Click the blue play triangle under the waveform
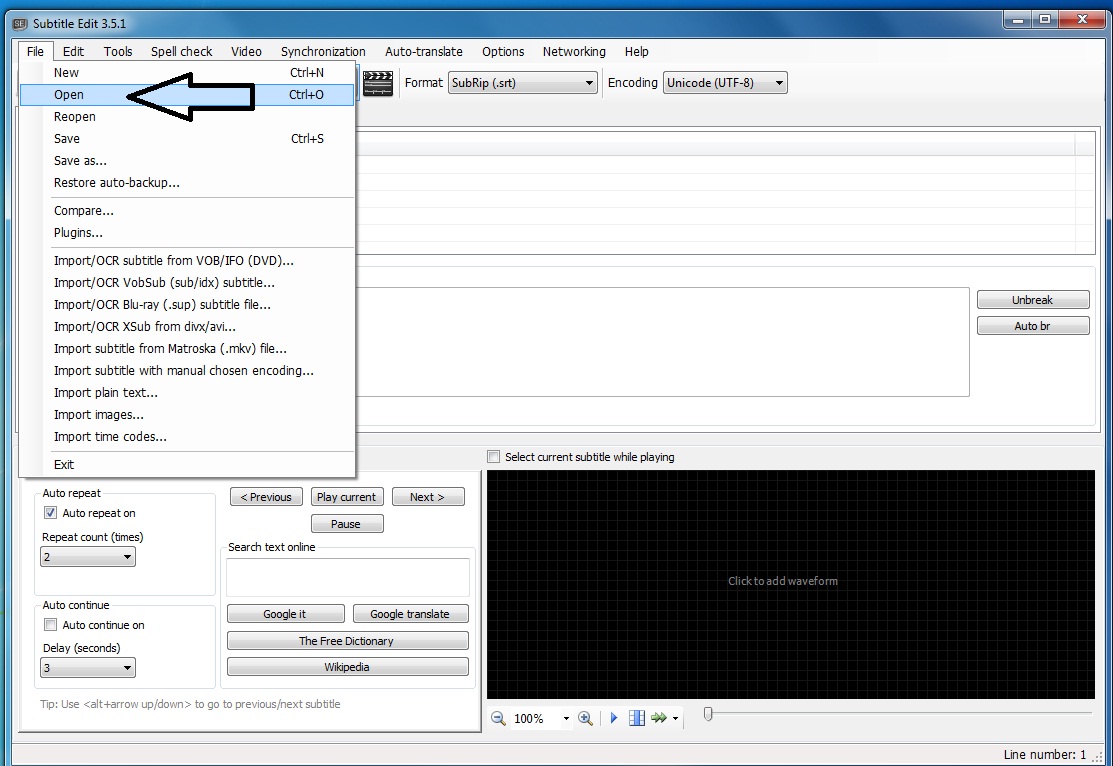This screenshot has width=1113, height=766. point(614,718)
